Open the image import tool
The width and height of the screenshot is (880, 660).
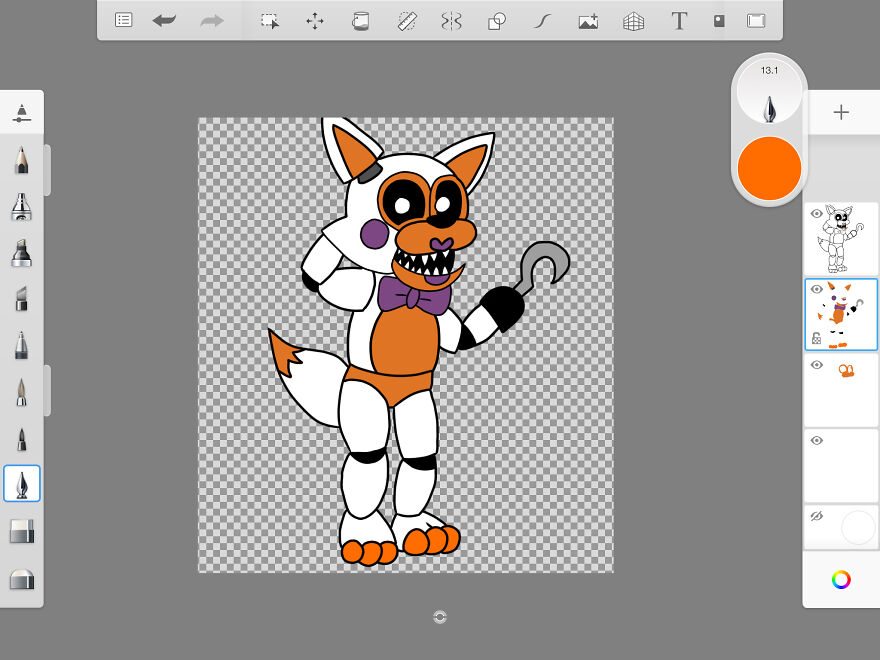(x=588, y=19)
